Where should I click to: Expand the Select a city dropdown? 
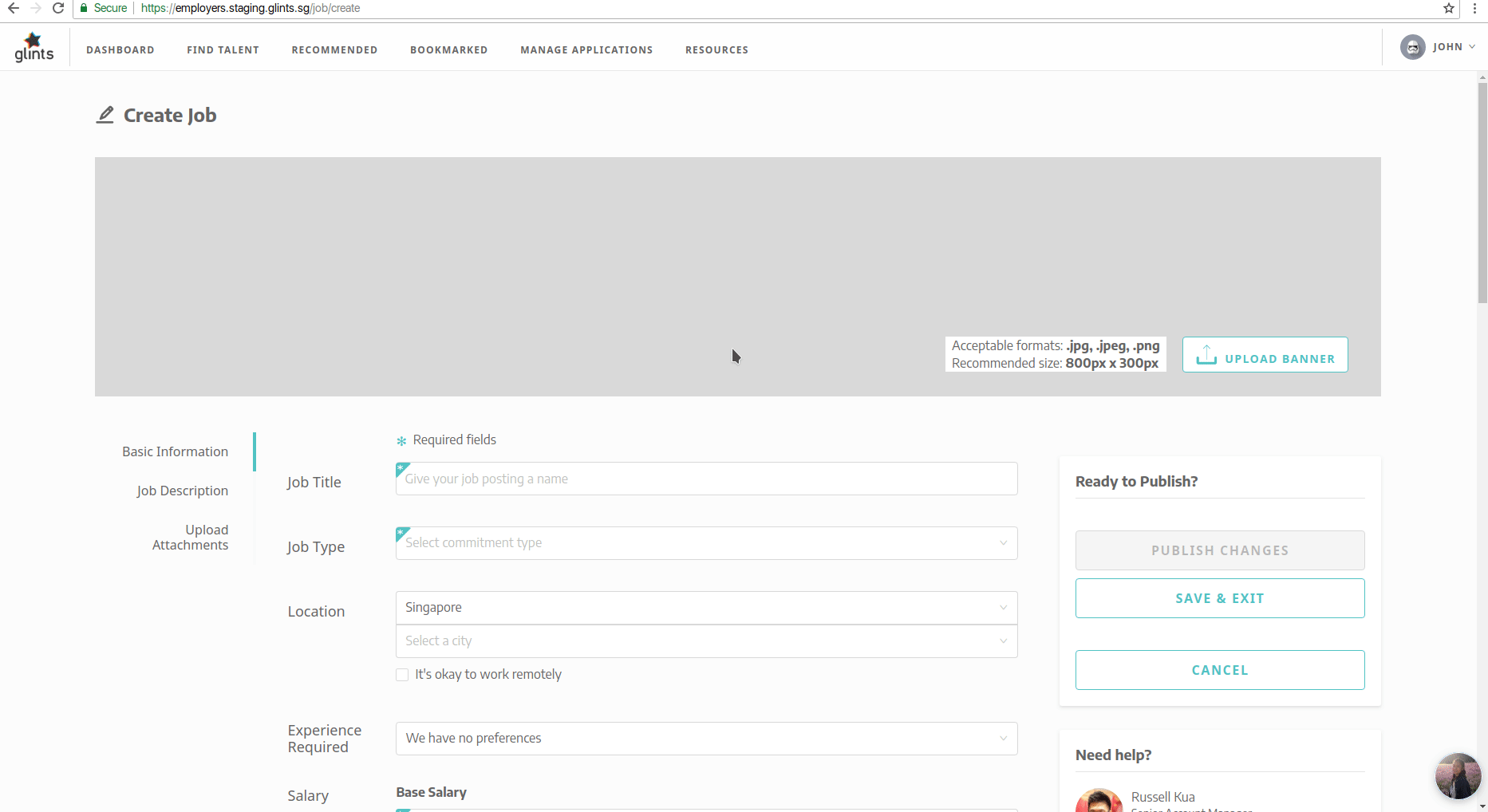706,641
